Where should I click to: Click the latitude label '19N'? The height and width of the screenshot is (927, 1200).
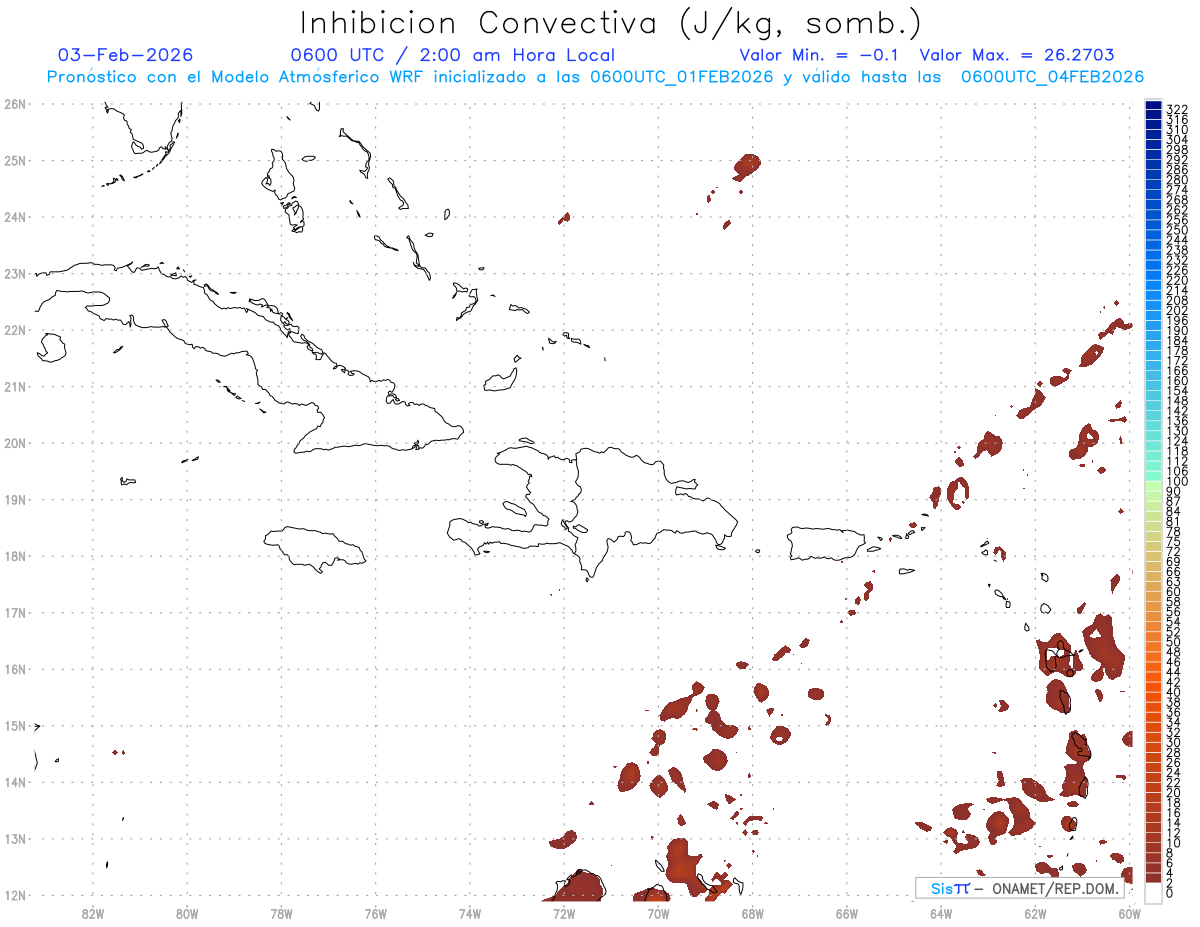click(15, 499)
